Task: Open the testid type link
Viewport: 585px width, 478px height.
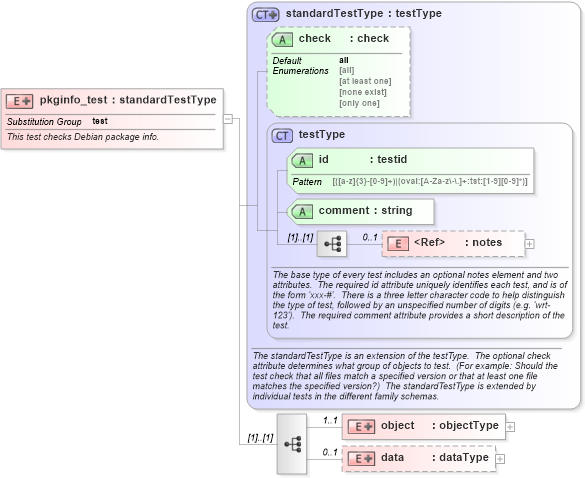Action: pos(392,159)
